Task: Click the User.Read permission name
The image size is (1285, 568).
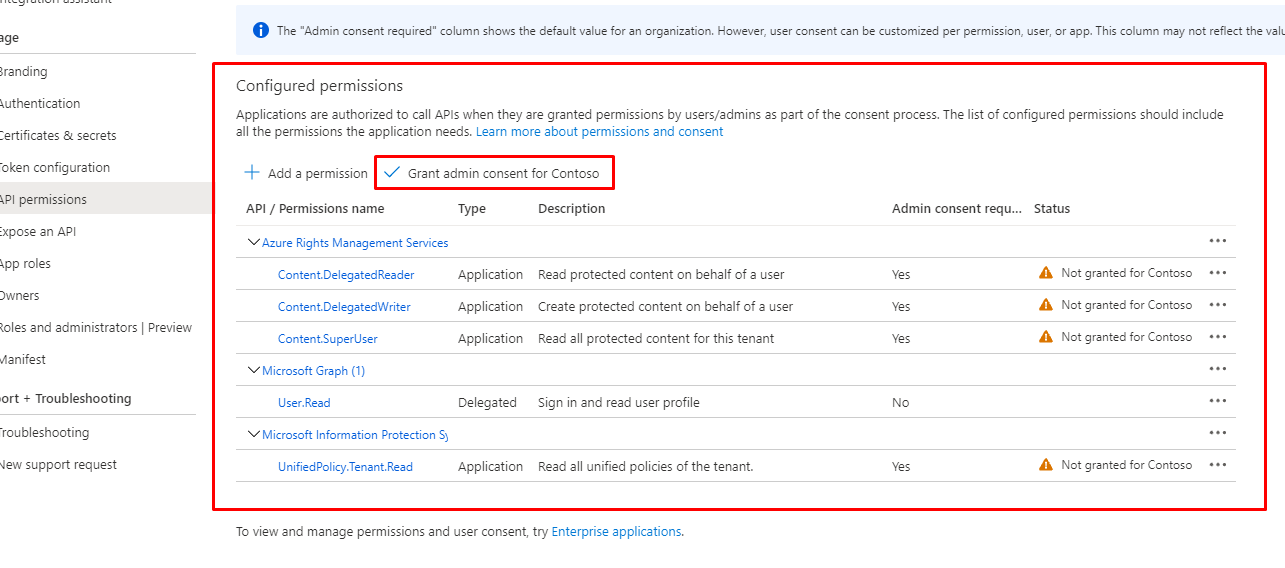Action: [304, 403]
